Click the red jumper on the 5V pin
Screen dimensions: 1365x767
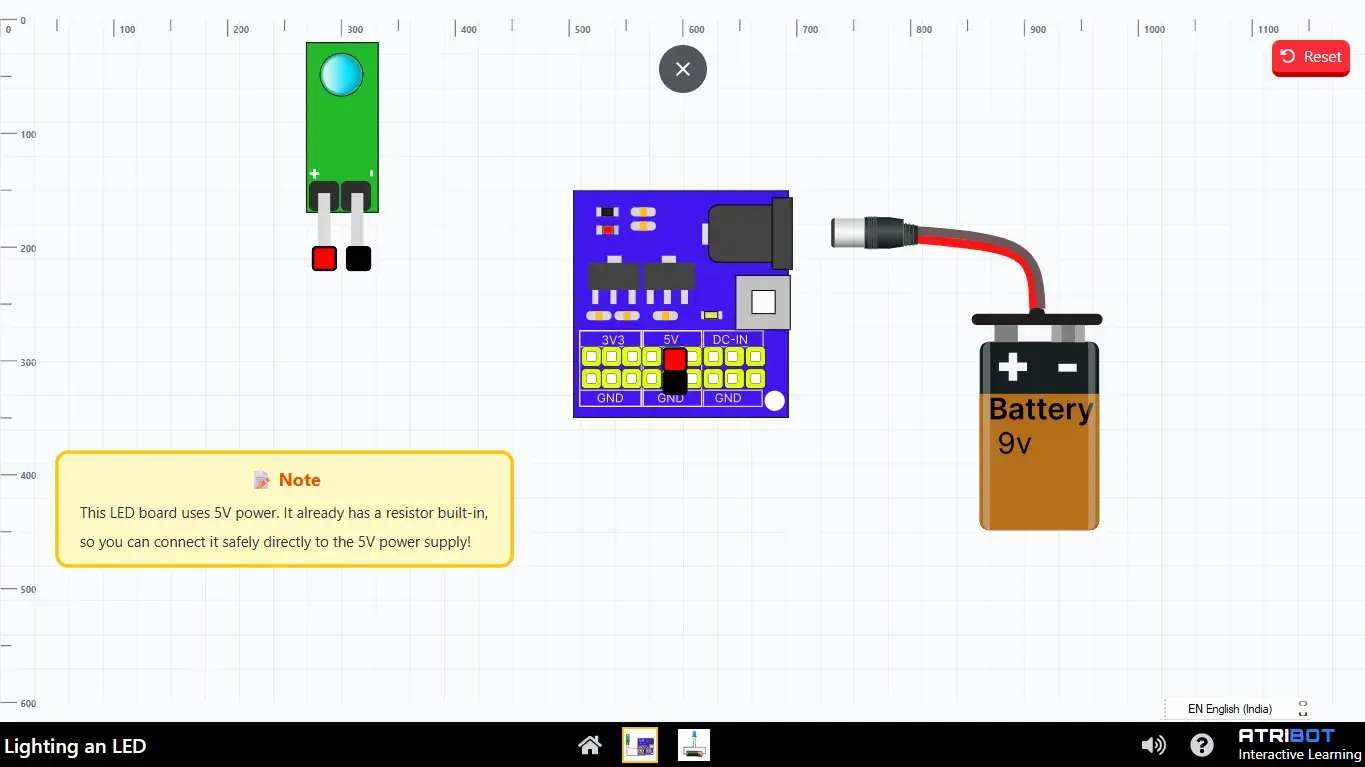[x=675, y=359]
